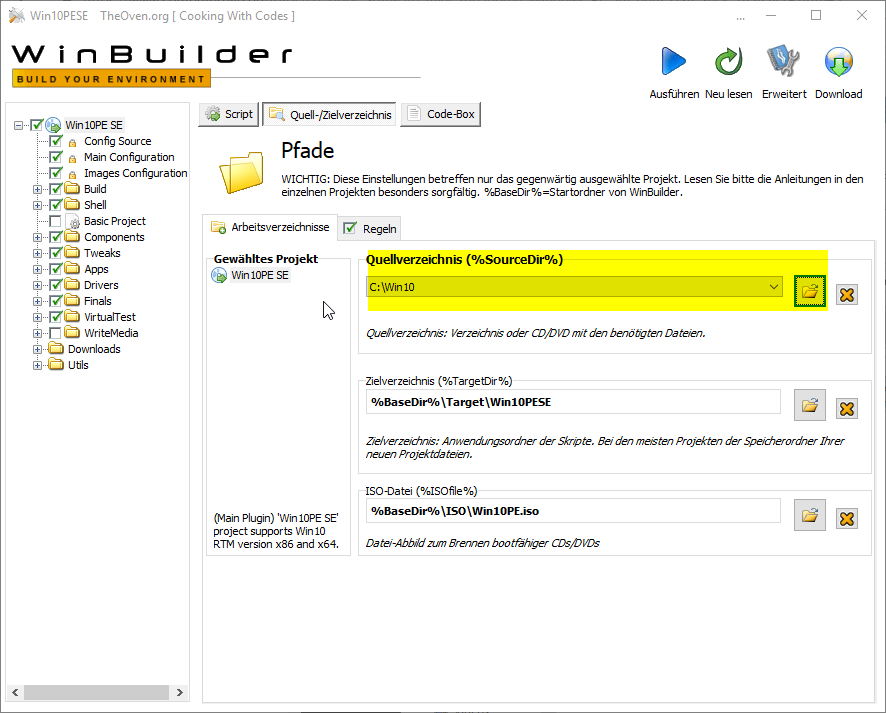Select the Shell tree item
Image resolution: width=886 pixels, height=713 pixels.
[95, 205]
